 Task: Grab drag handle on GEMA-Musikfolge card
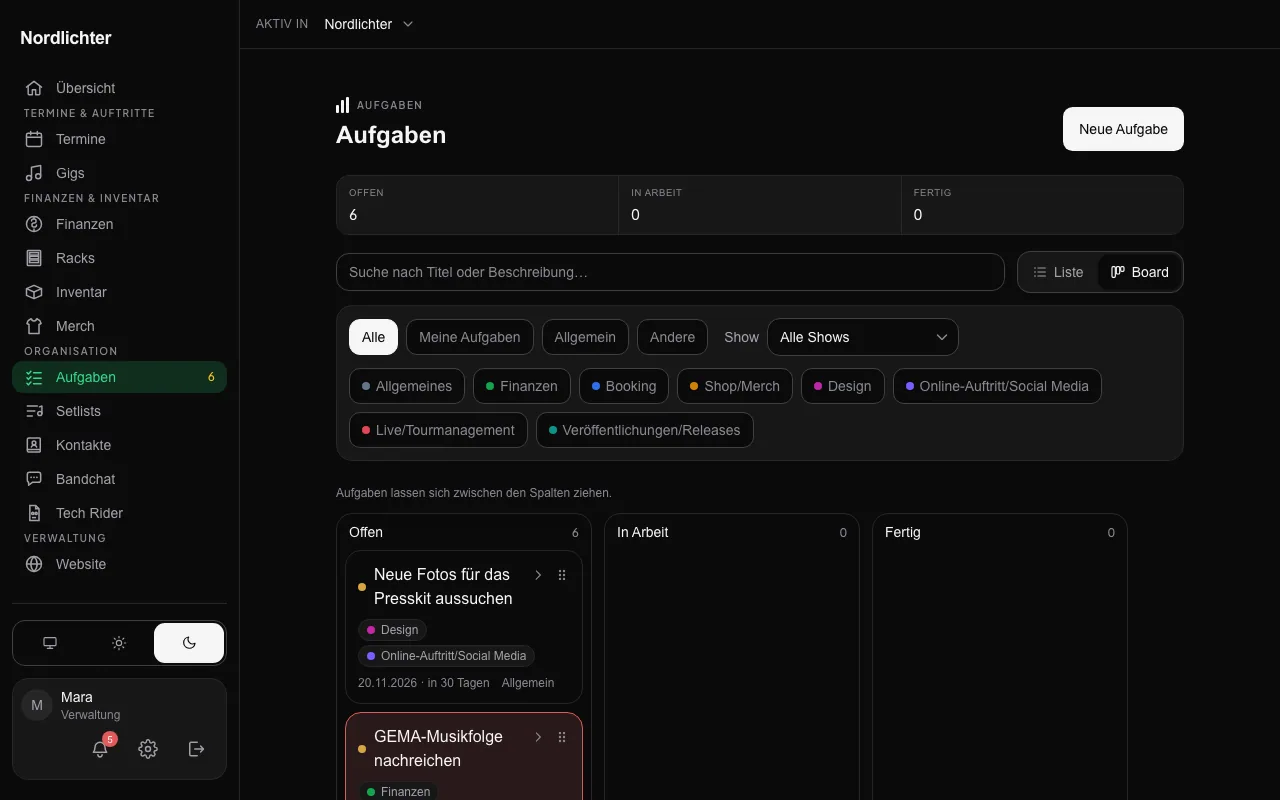coord(562,737)
